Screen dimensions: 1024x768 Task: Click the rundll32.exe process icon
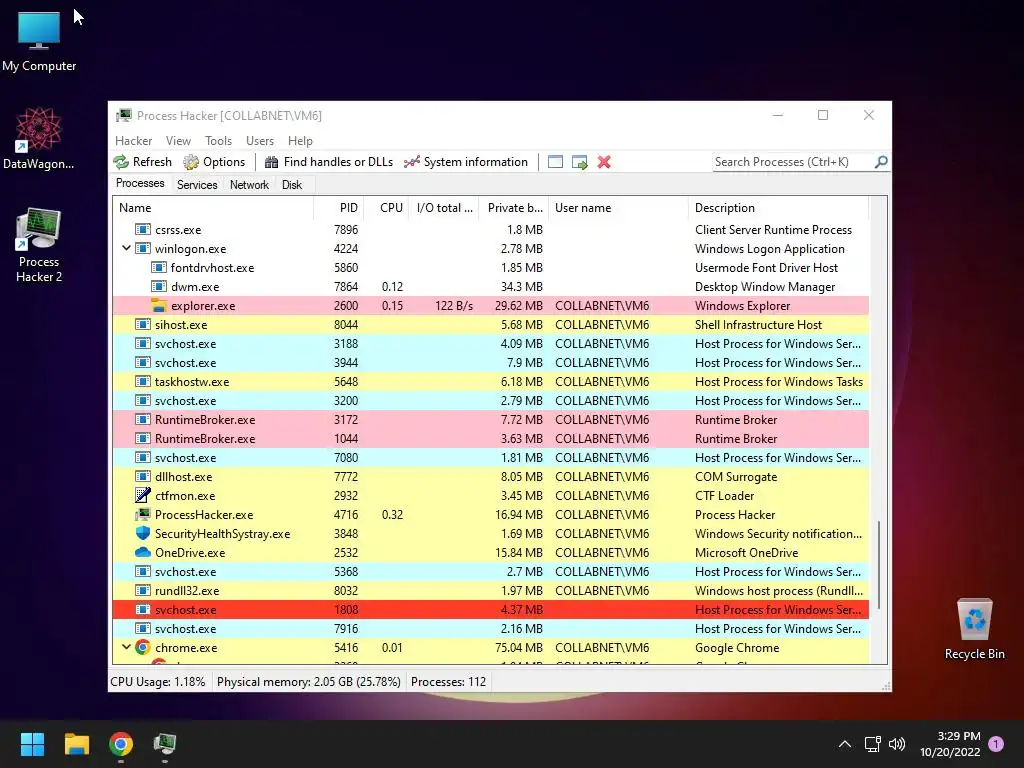coord(142,590)
